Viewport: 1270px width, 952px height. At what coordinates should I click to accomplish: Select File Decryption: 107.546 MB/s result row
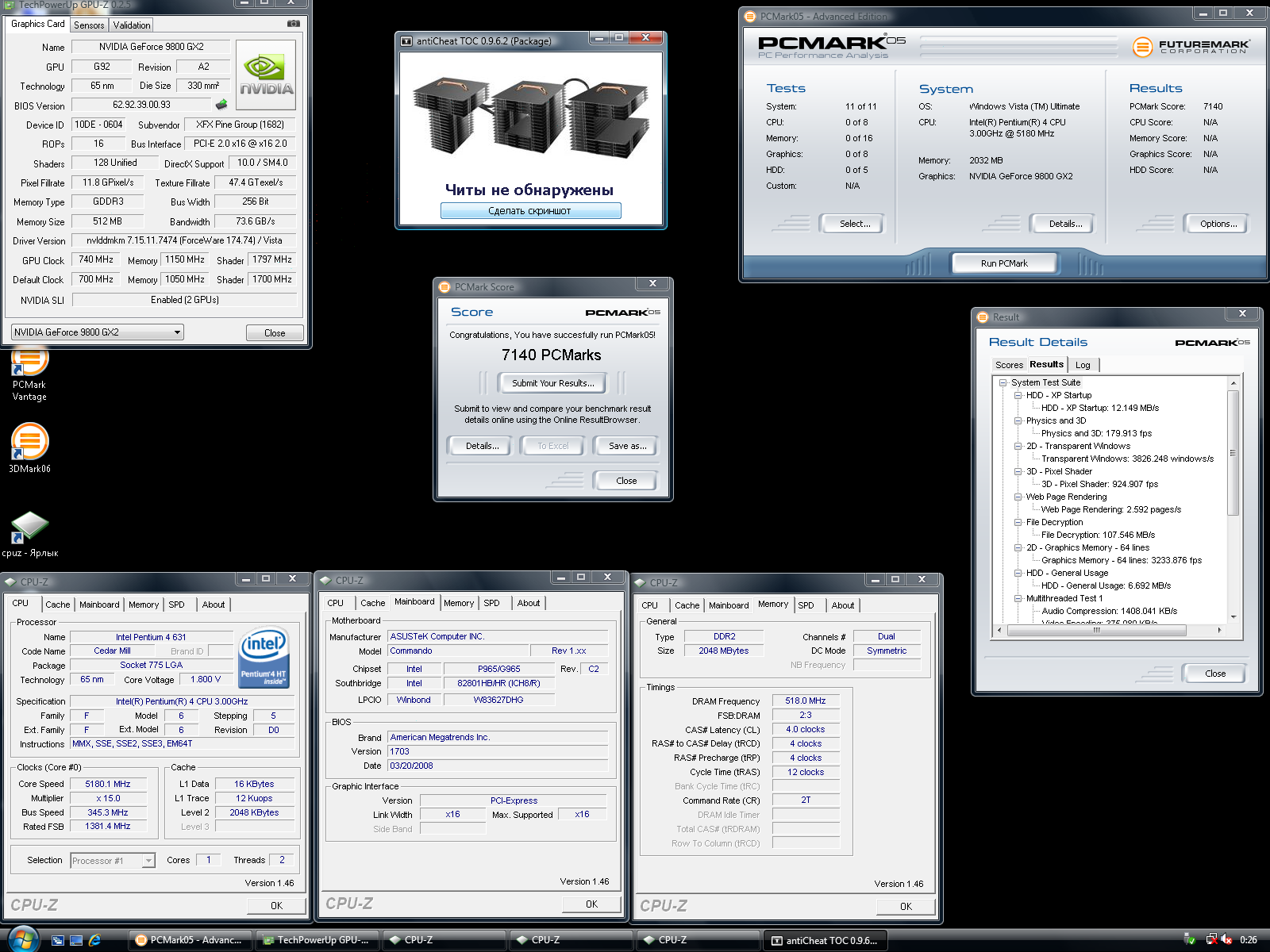[x=1098, y=535]
